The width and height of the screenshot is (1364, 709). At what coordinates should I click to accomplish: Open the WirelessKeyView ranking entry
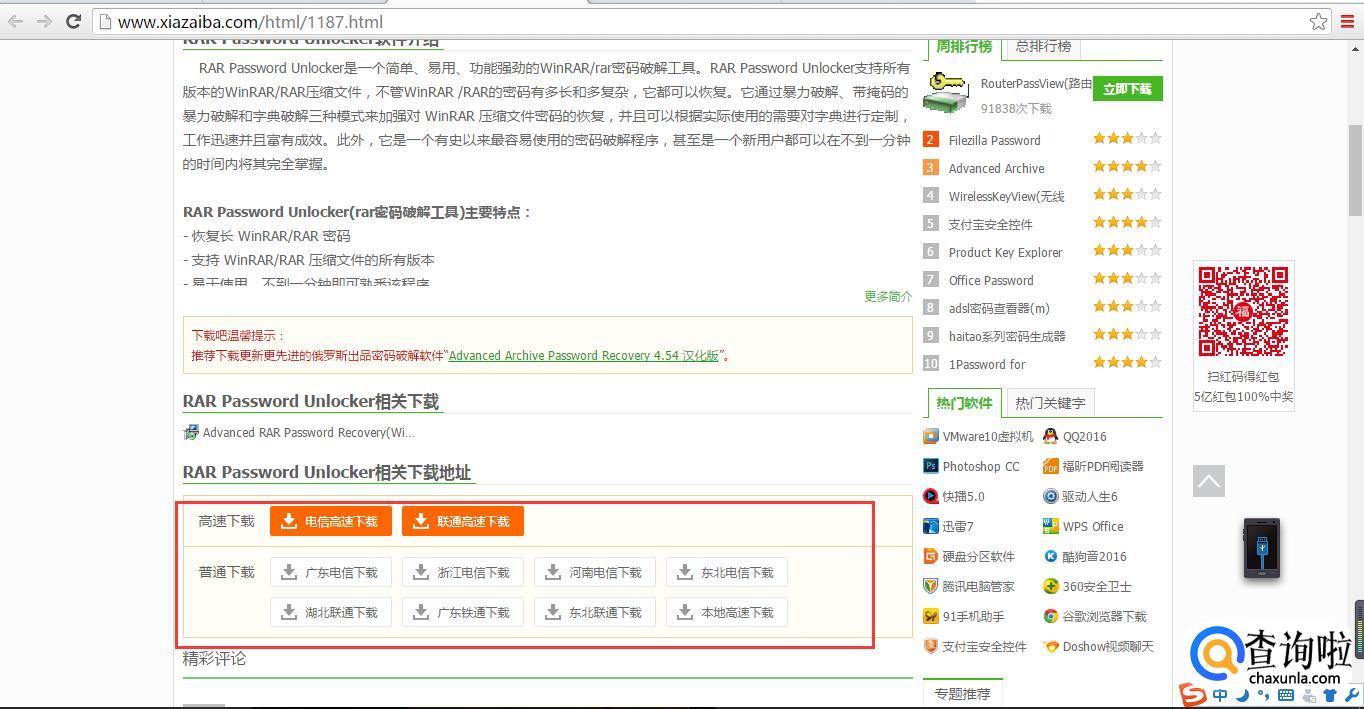1007,196
